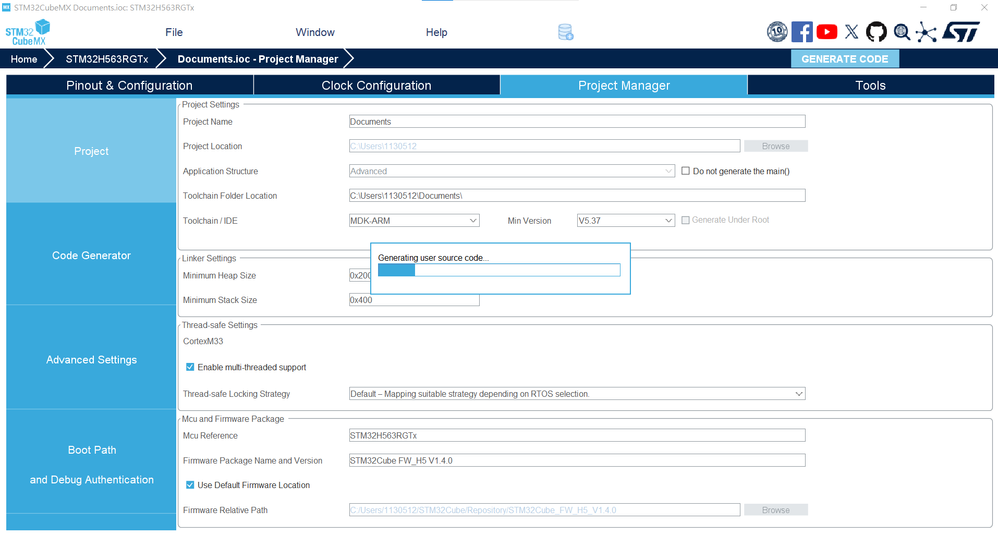Click the STM32CubeMX logo icon
Viewport: 998px width, 534px height.
pos(27,32)
